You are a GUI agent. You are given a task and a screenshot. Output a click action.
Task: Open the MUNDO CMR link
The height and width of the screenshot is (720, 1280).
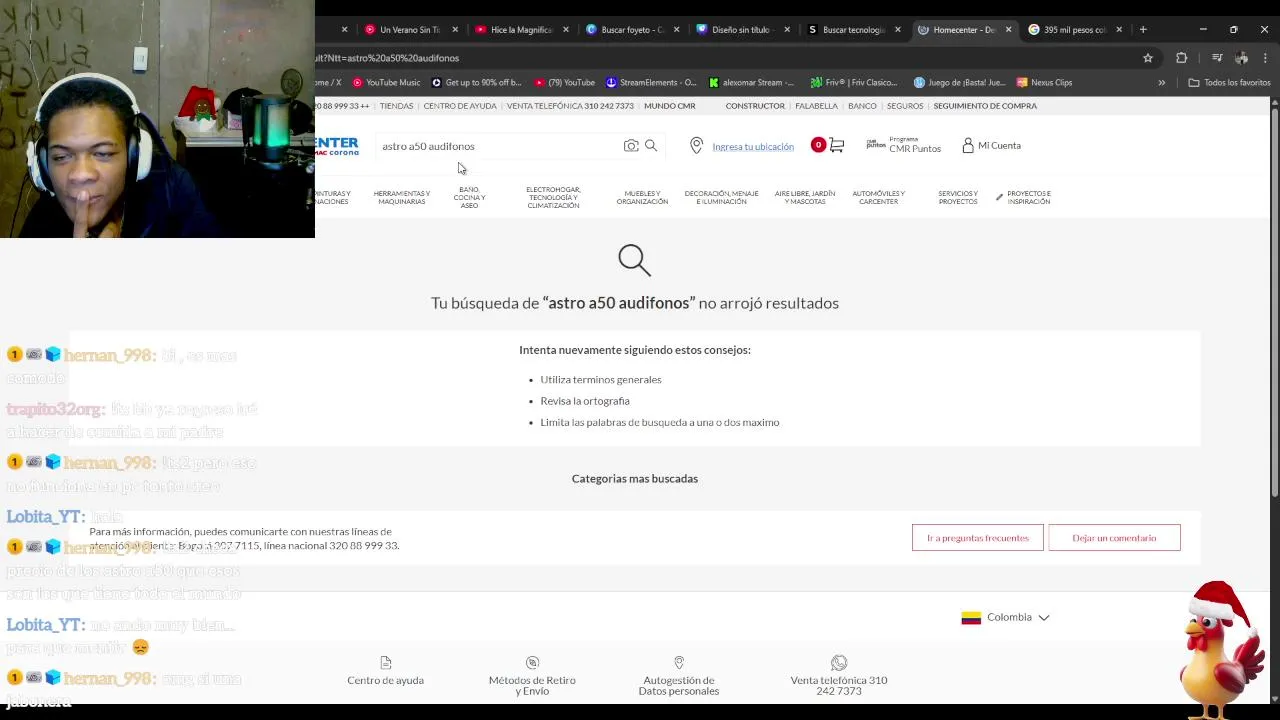(670, 106)
